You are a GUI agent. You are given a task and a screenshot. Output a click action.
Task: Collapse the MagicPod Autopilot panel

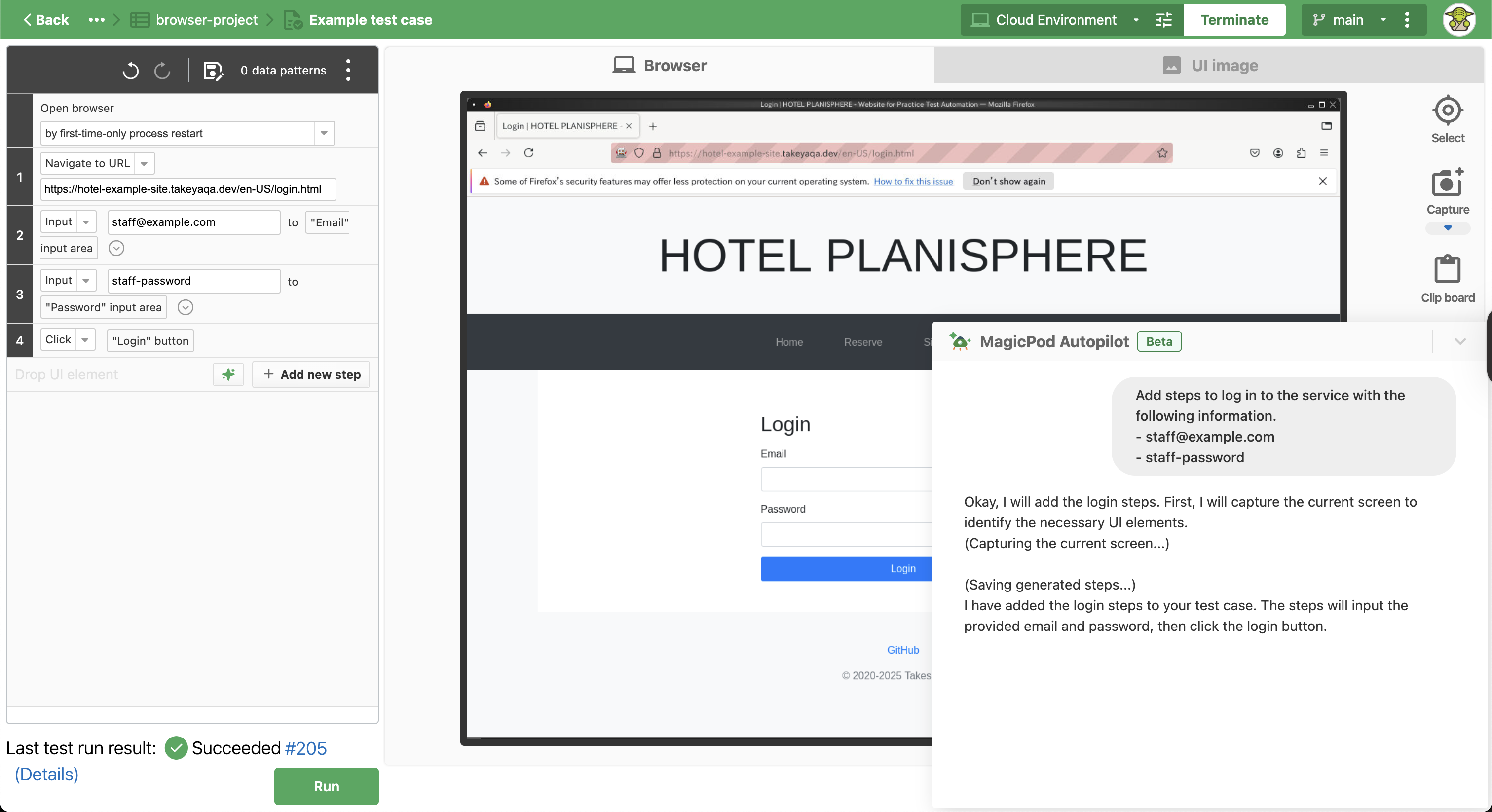coord(1460,342)
